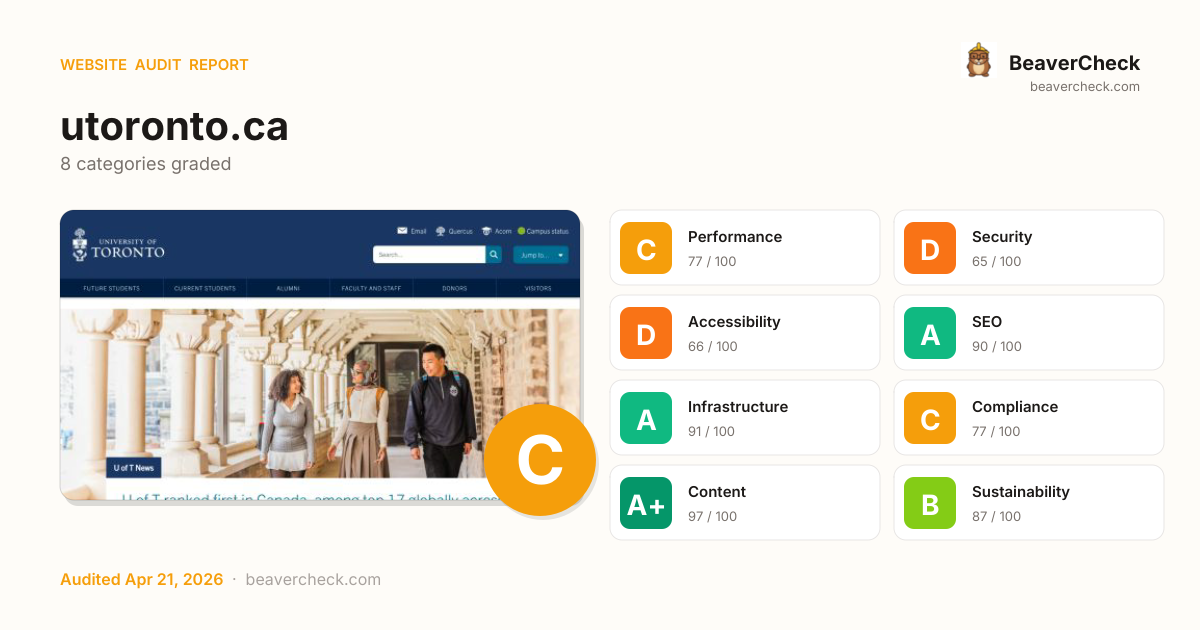Click the green A Infrastructure grade badge

click(x=646, y=418)
